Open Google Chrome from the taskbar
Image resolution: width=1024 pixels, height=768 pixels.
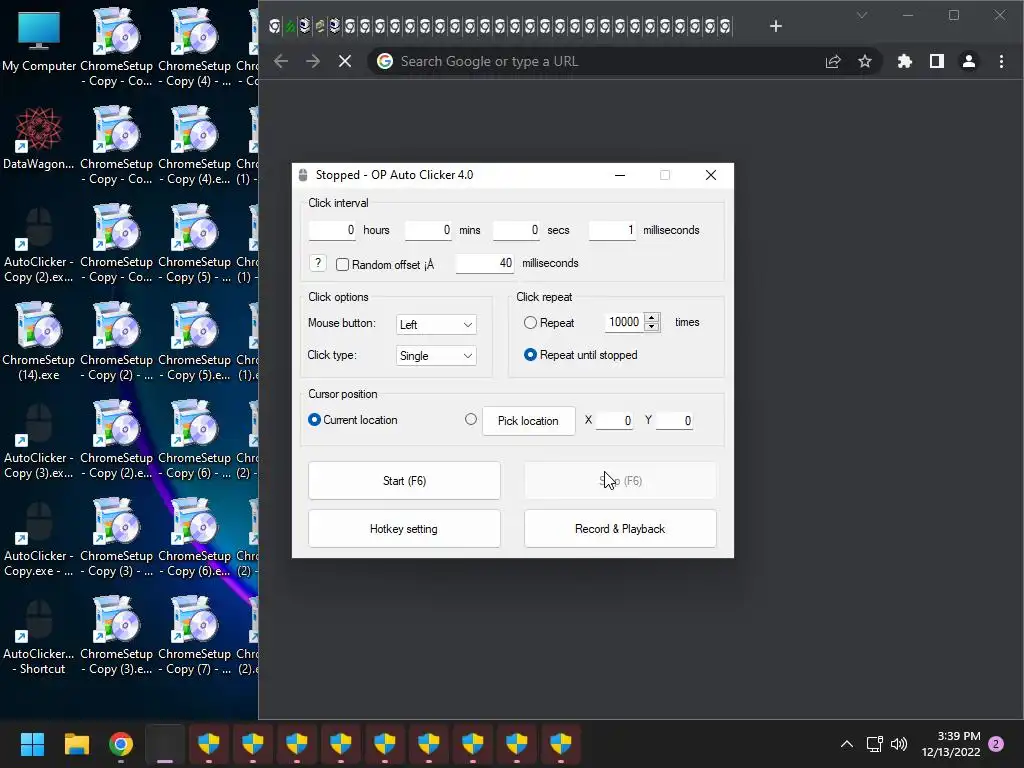[121, 744]
